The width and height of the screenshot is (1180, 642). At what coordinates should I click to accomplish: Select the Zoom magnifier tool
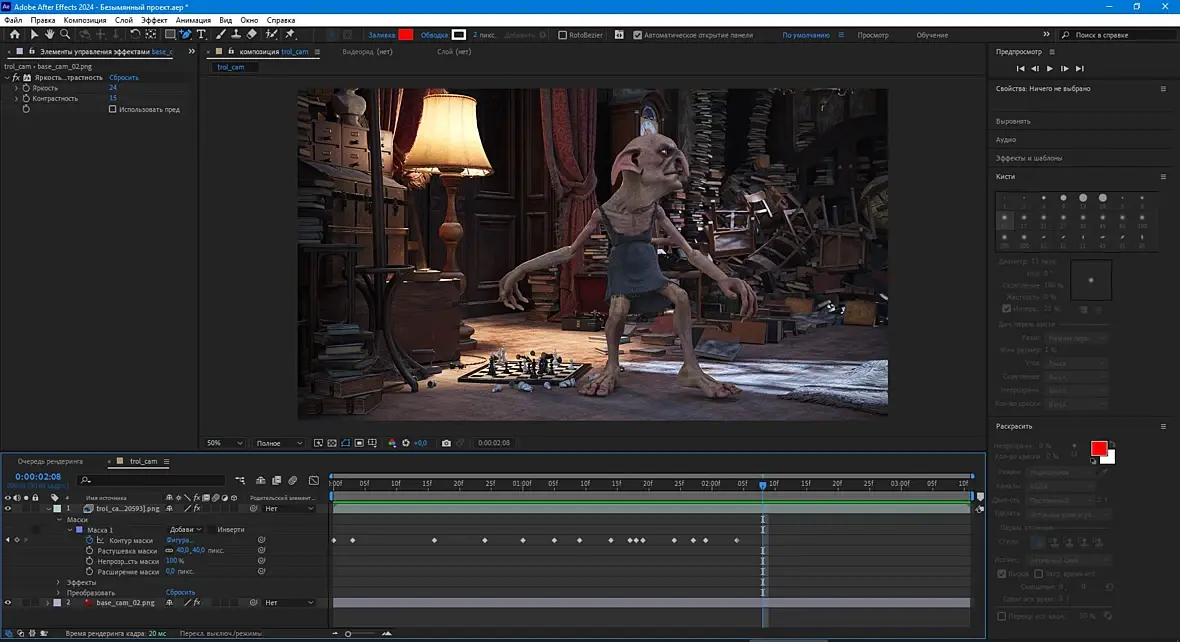click(x=64, y=35)
